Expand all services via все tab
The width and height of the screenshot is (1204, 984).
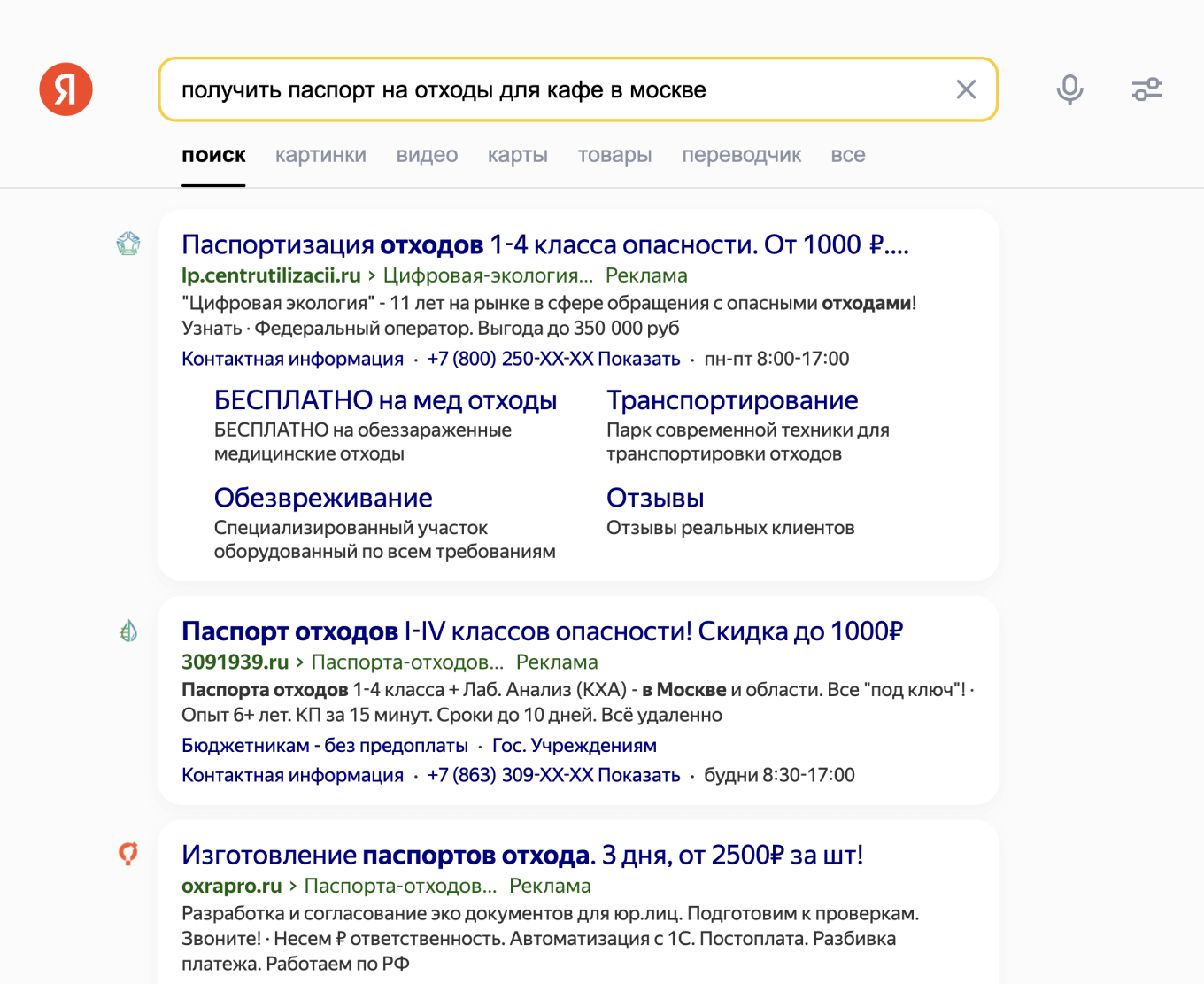click(x=847, y=155)
